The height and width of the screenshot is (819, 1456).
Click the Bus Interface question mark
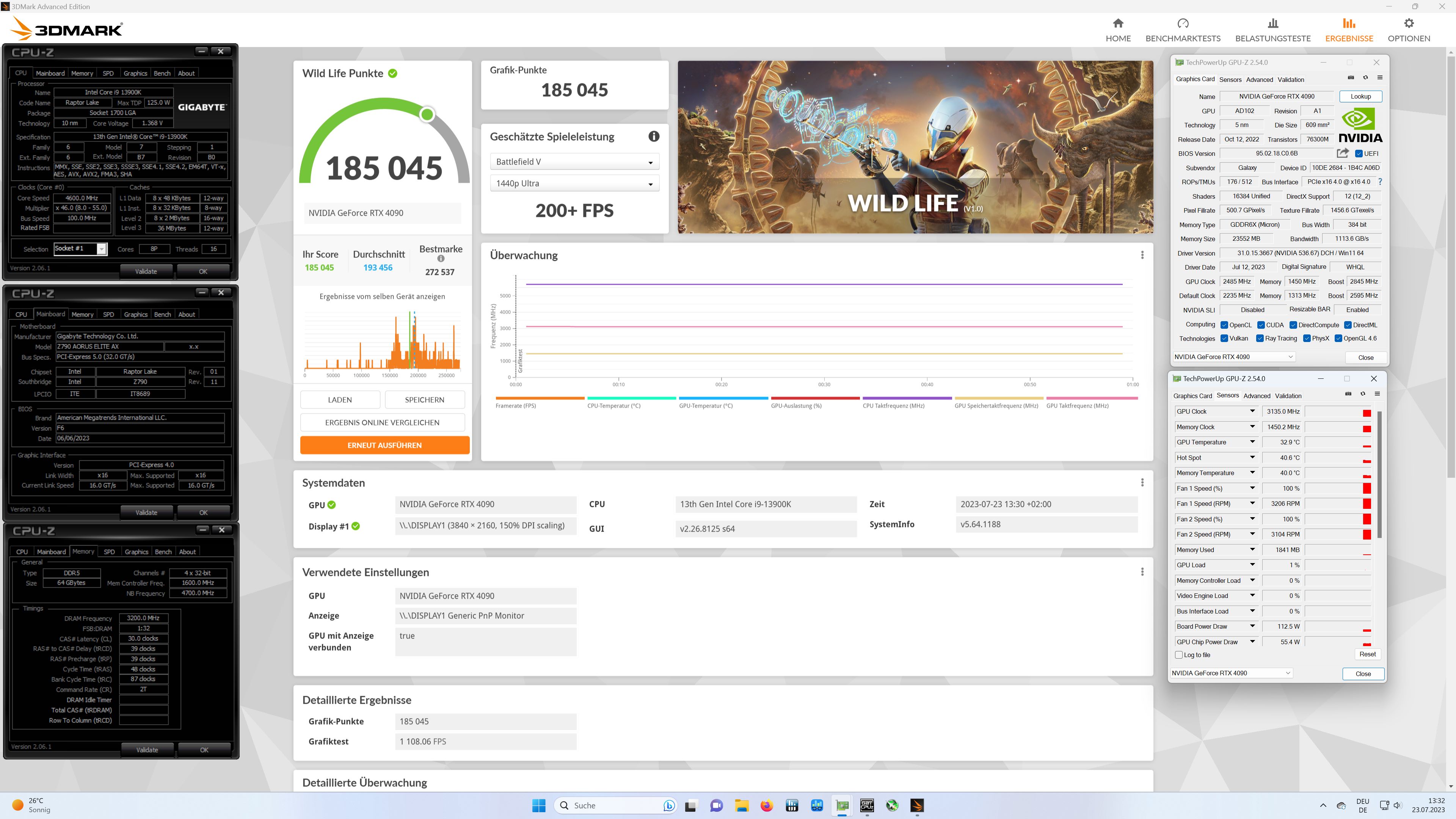[1380, 182]
